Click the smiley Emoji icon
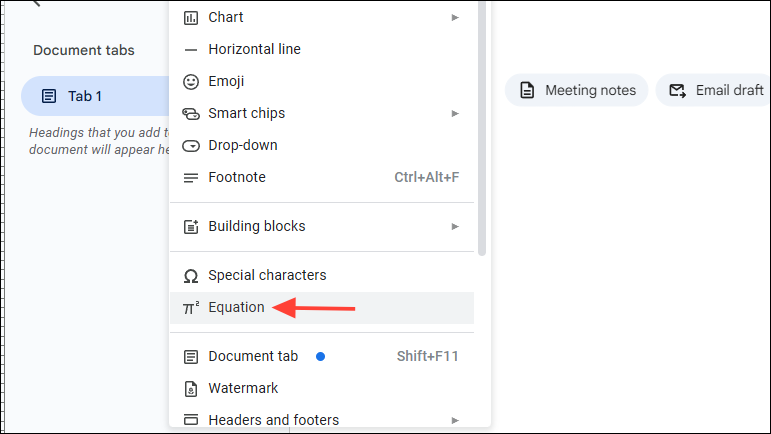Image resolution: width=771 pixels, height=434 pixels. click(x=191, y=82)
